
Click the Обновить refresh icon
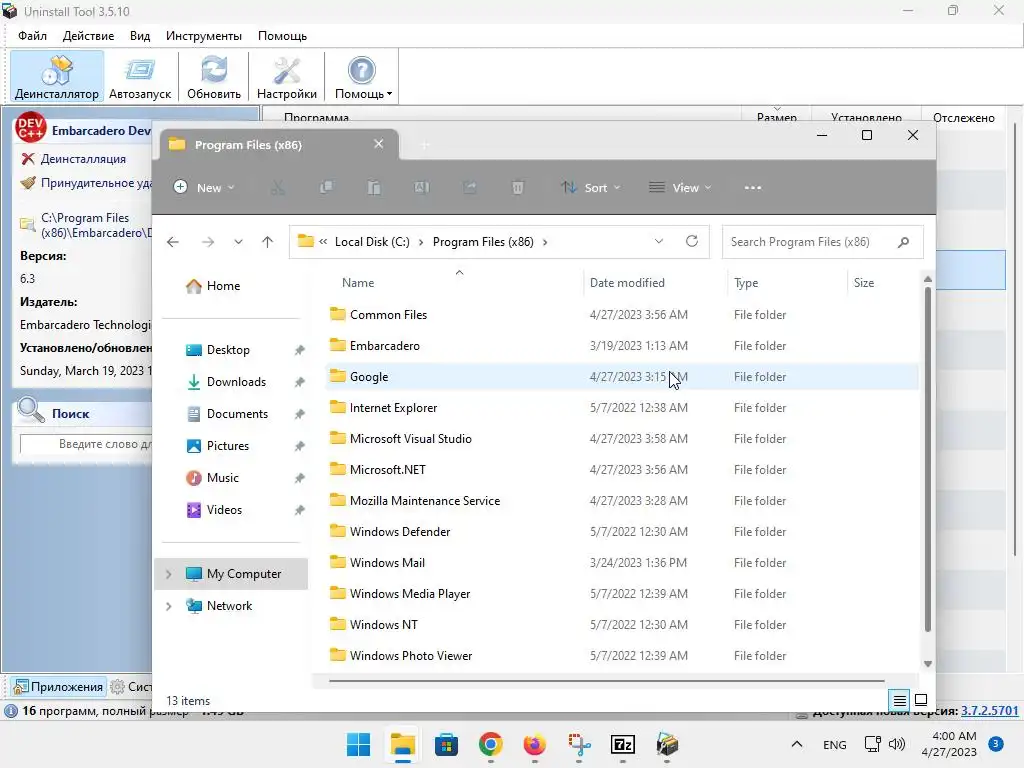tap(214, 77)
